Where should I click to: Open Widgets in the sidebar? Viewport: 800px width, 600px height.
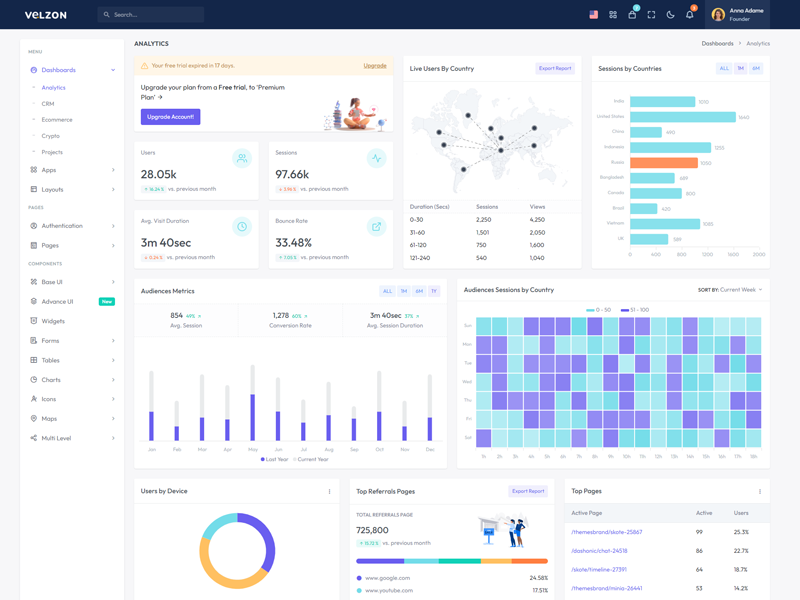coord(53,321)
